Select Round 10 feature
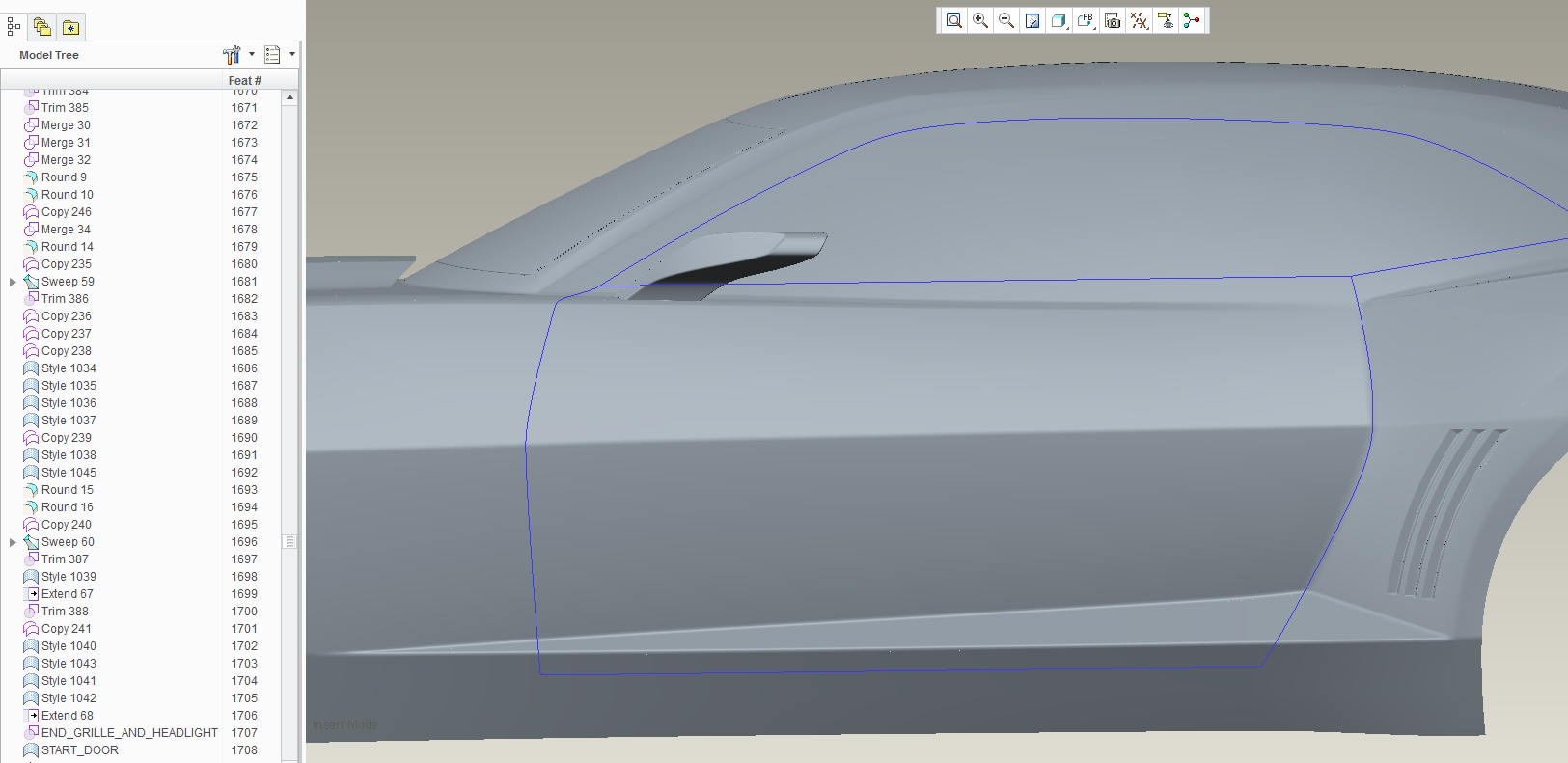 point(68,195)
